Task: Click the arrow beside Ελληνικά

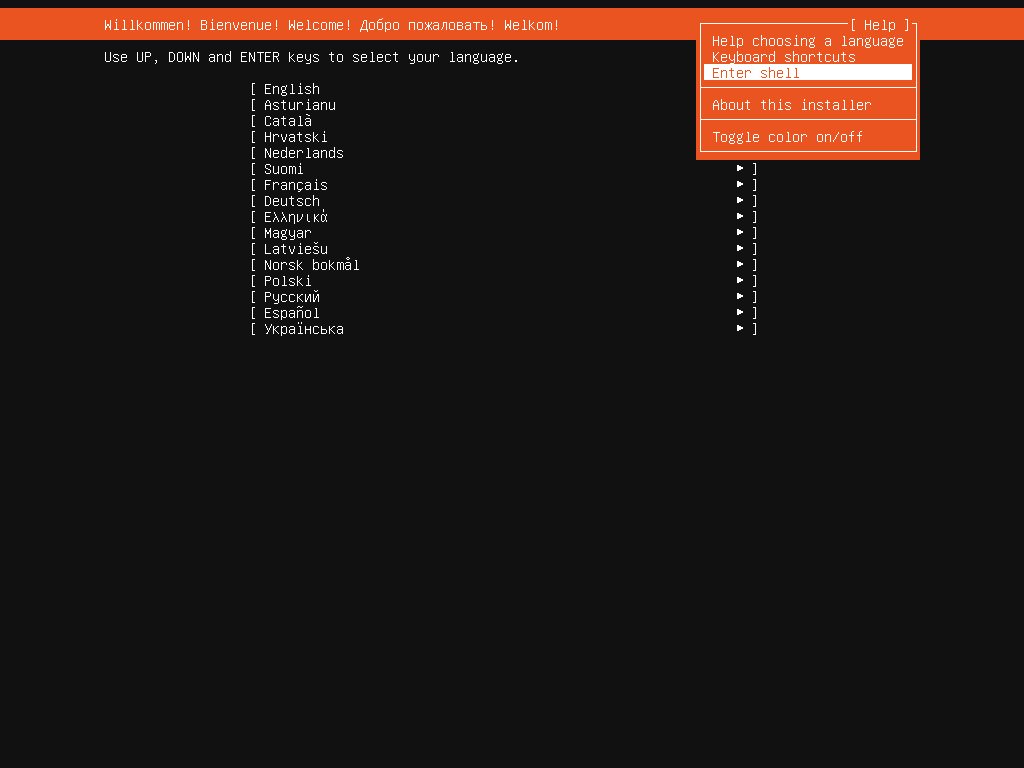Action: [x=740, y=217]
